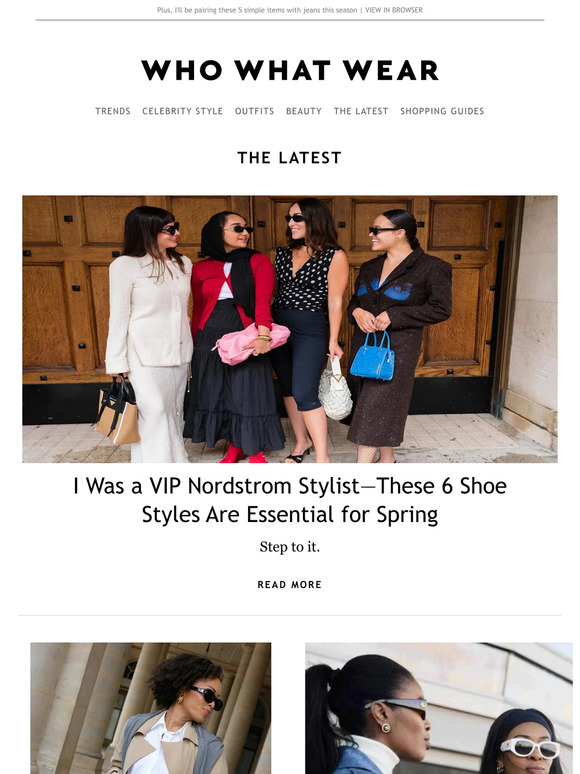Click the preheader text about pairing jeans

tap(257, 10)
